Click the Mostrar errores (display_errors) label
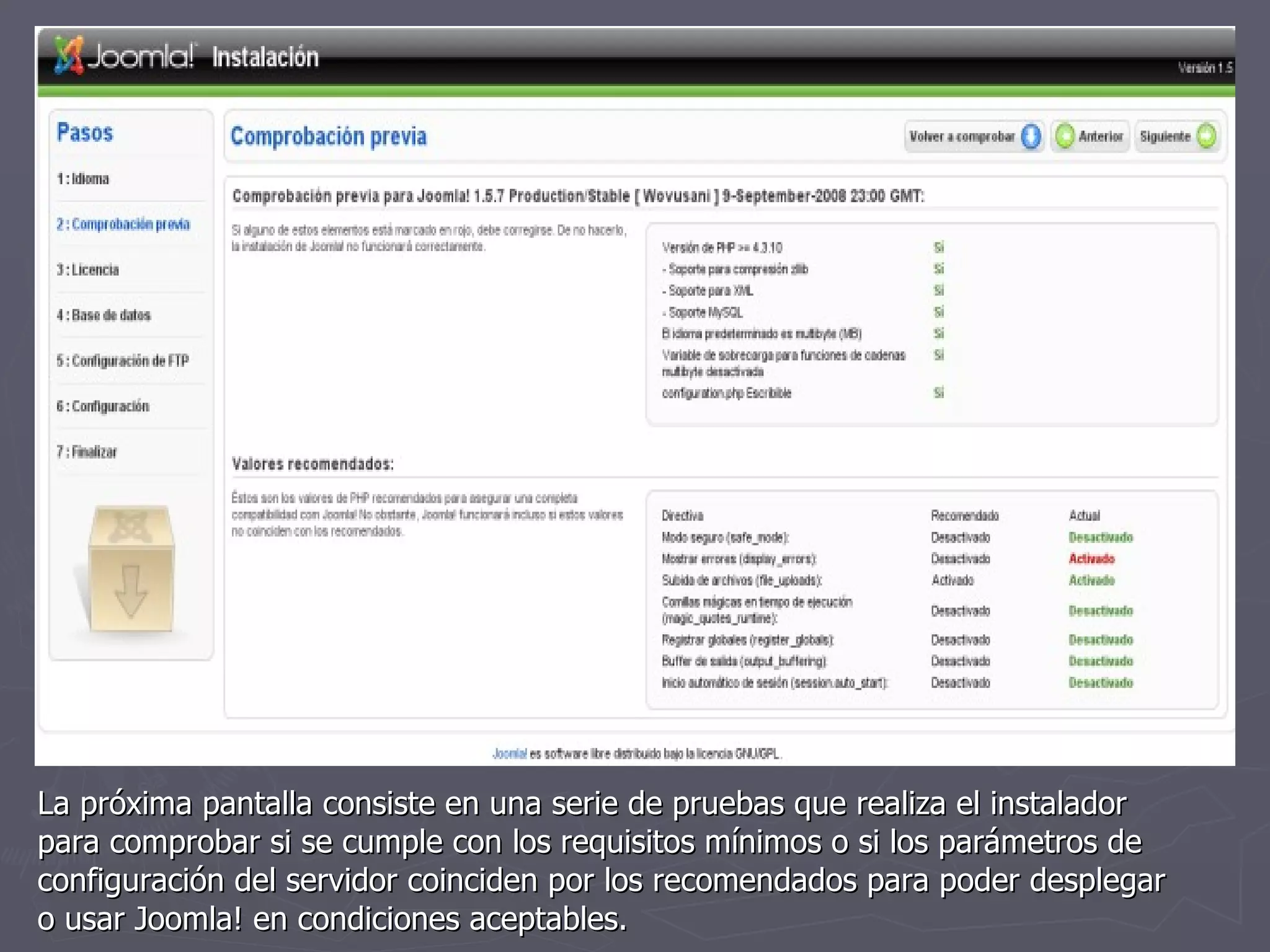This screenshot has height=952, width=1270. click(x=739, y=559)
